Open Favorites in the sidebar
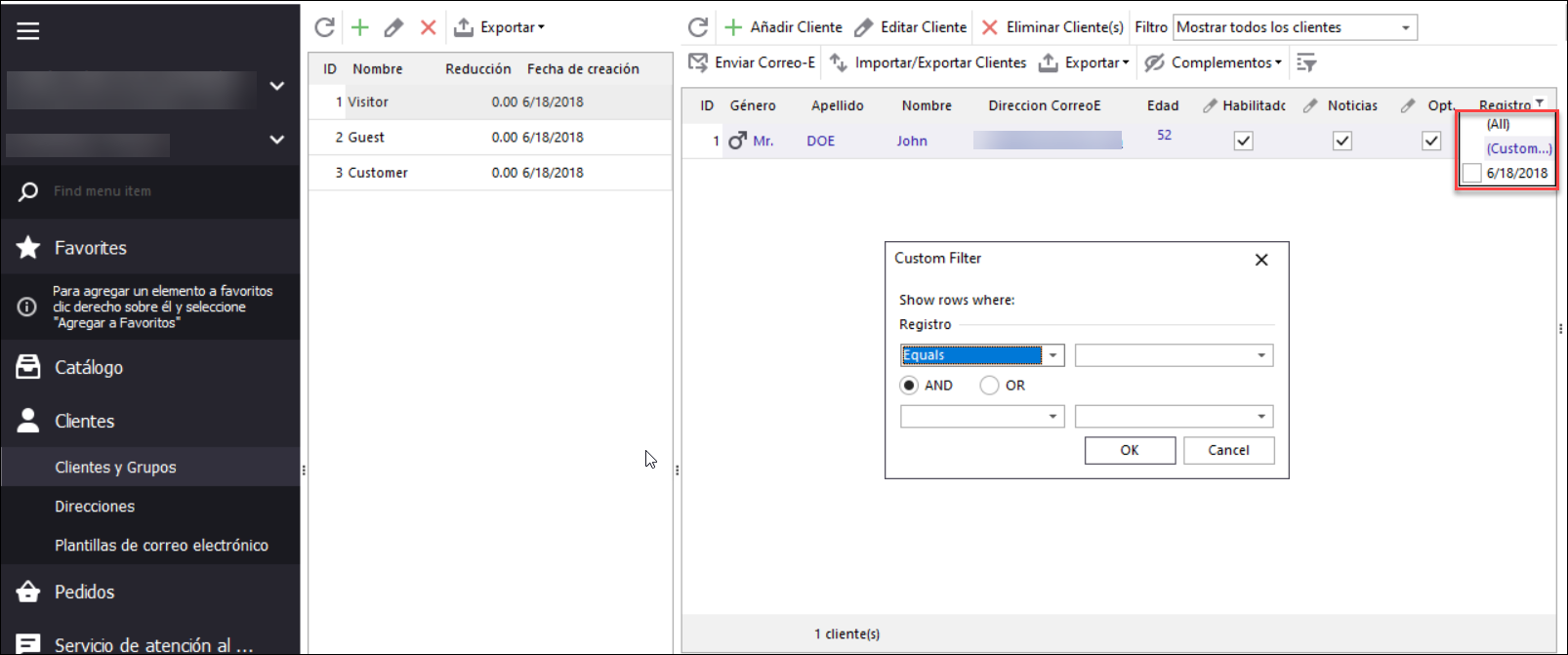Image resolution: width=1568 pixels, height=655 pixels. coord(150,248)
